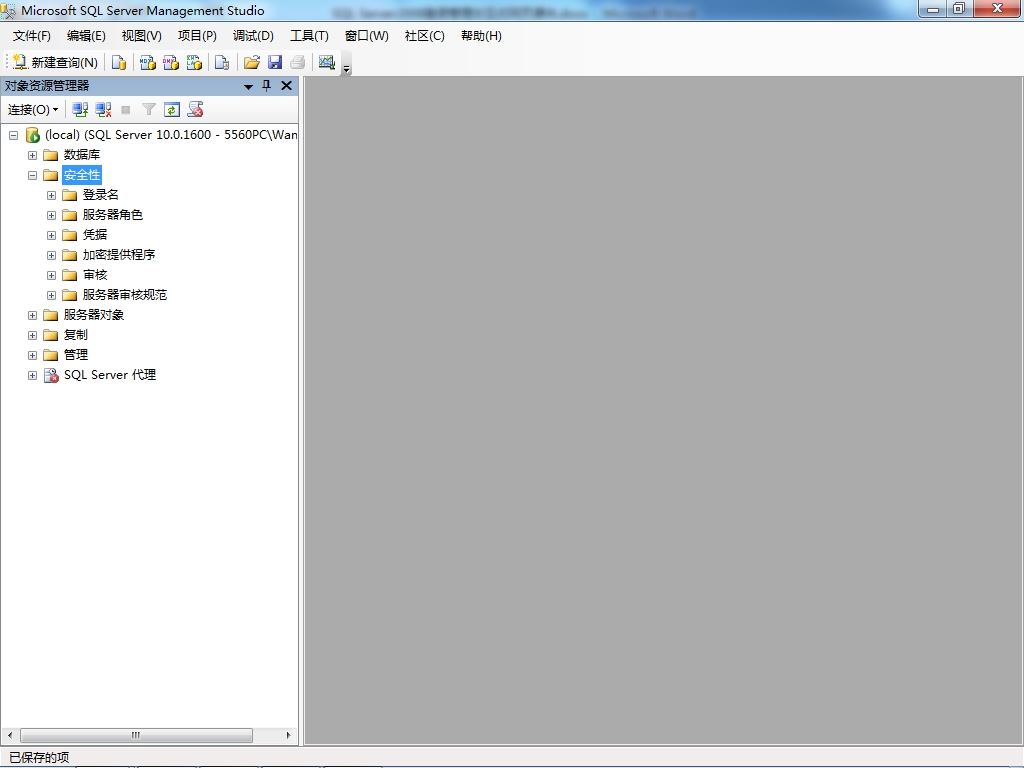Click the Connect Object Explorer icon
The width and height of the screenshot is (1024, 768).
[x=80, y=110]
